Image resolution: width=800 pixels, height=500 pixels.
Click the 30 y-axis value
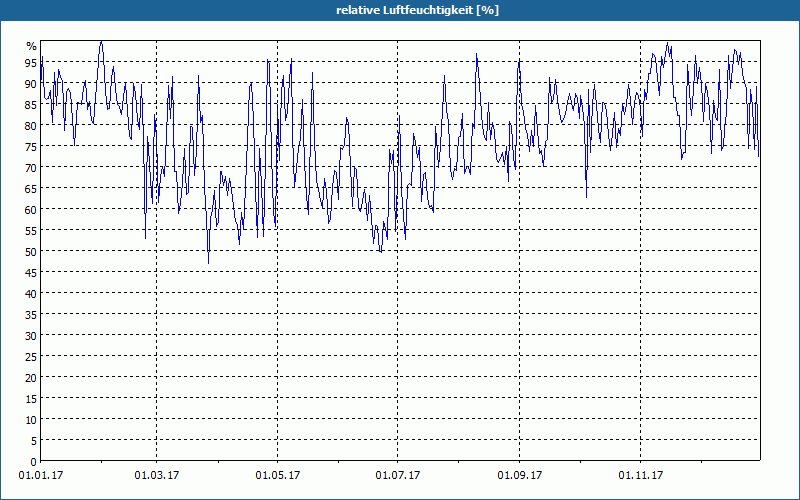[31, 336]
